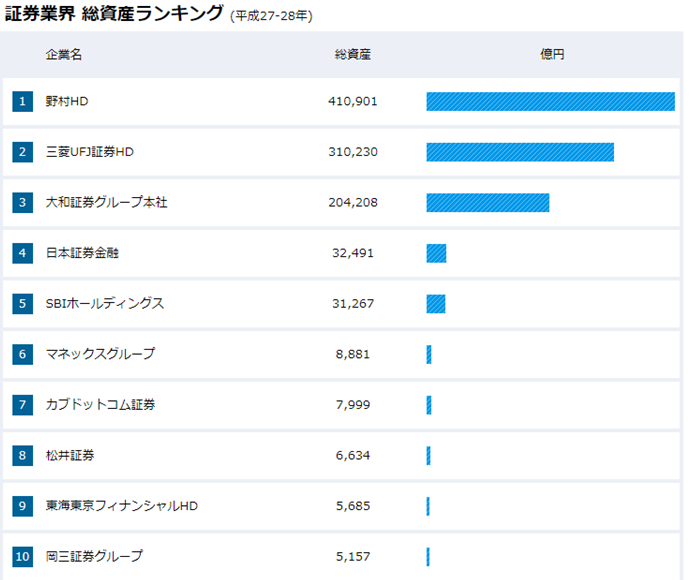Click the 総資産 column header

(x=353, y=54)
